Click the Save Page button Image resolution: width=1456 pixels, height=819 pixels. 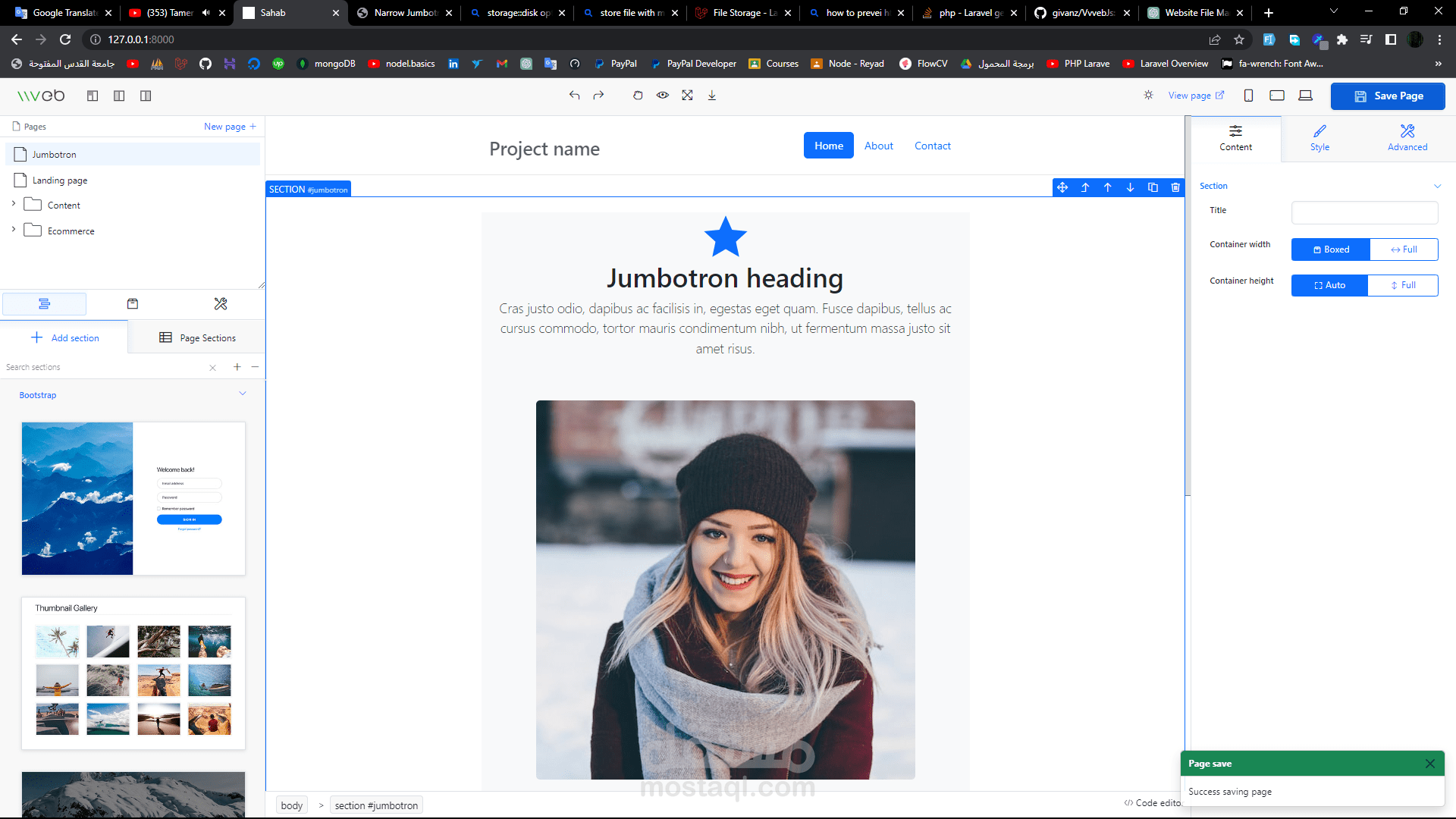point(1388,96)
